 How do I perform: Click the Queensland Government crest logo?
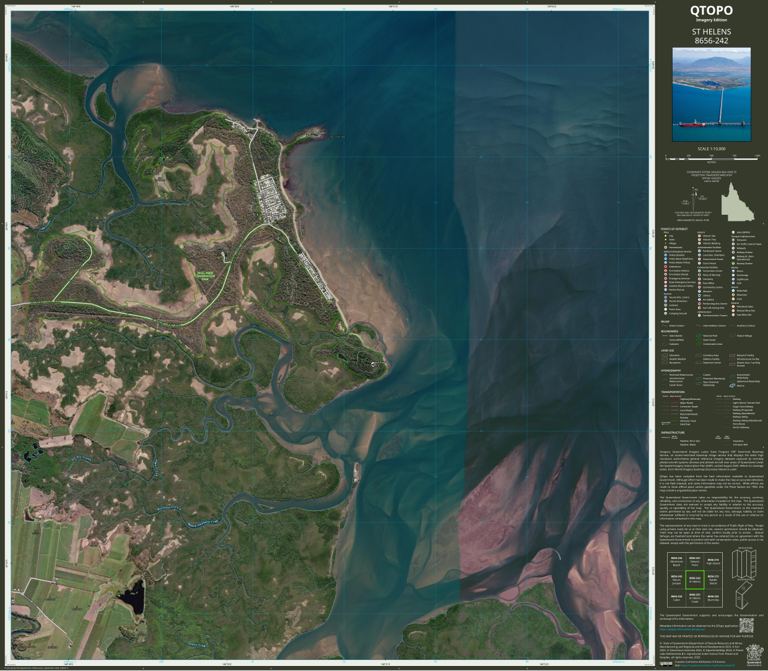[755, 655]
